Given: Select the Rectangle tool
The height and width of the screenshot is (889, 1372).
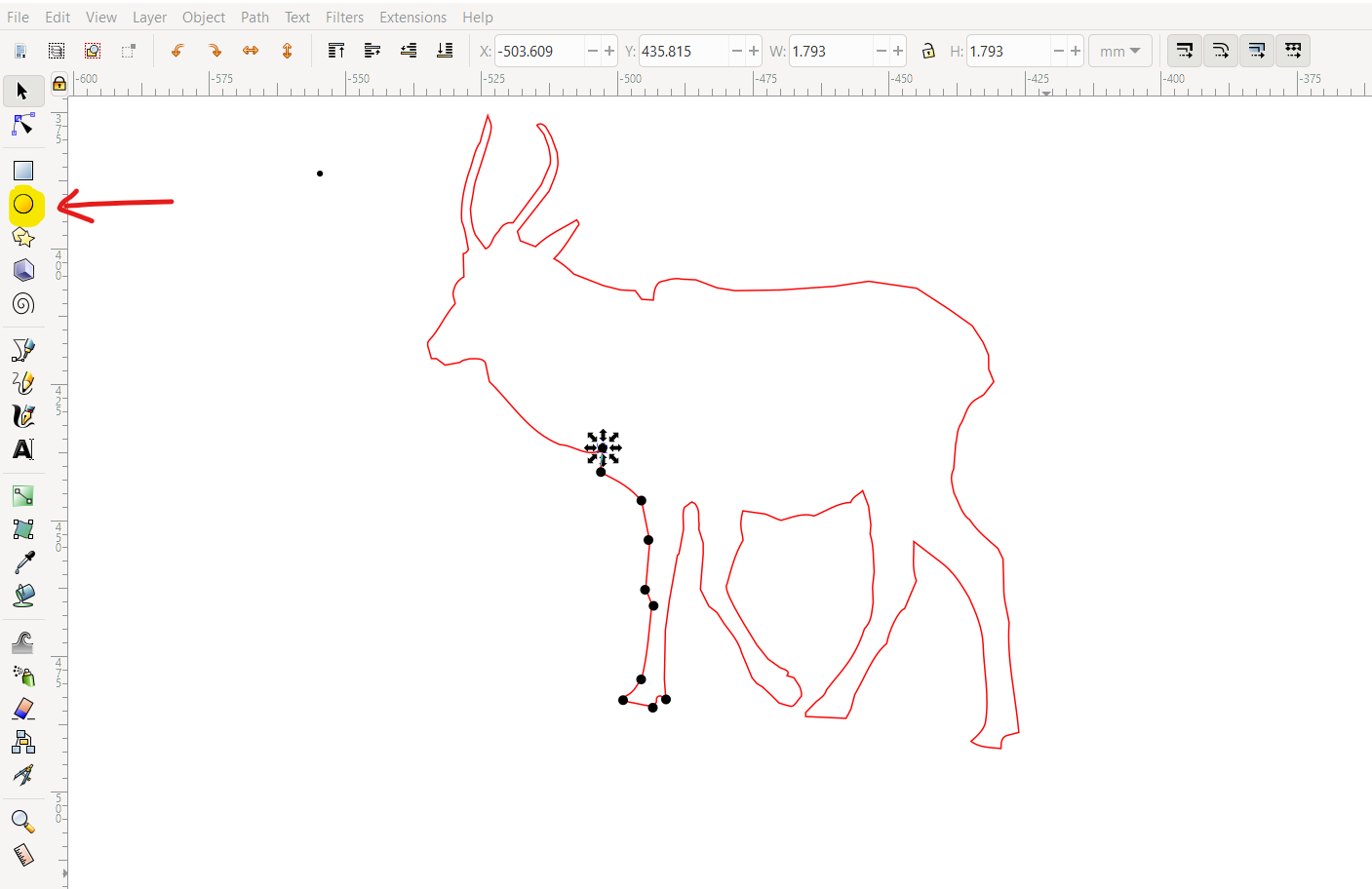Looking at the screenshot, I should 21,170.
